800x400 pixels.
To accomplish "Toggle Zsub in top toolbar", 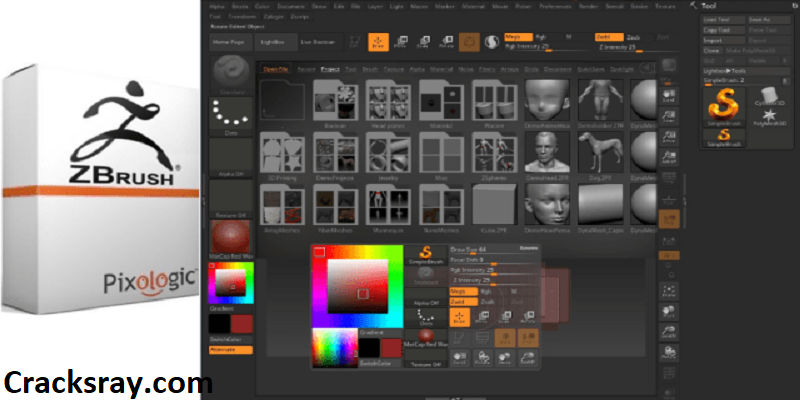I will pyautogui.click(x=633, y=37).
